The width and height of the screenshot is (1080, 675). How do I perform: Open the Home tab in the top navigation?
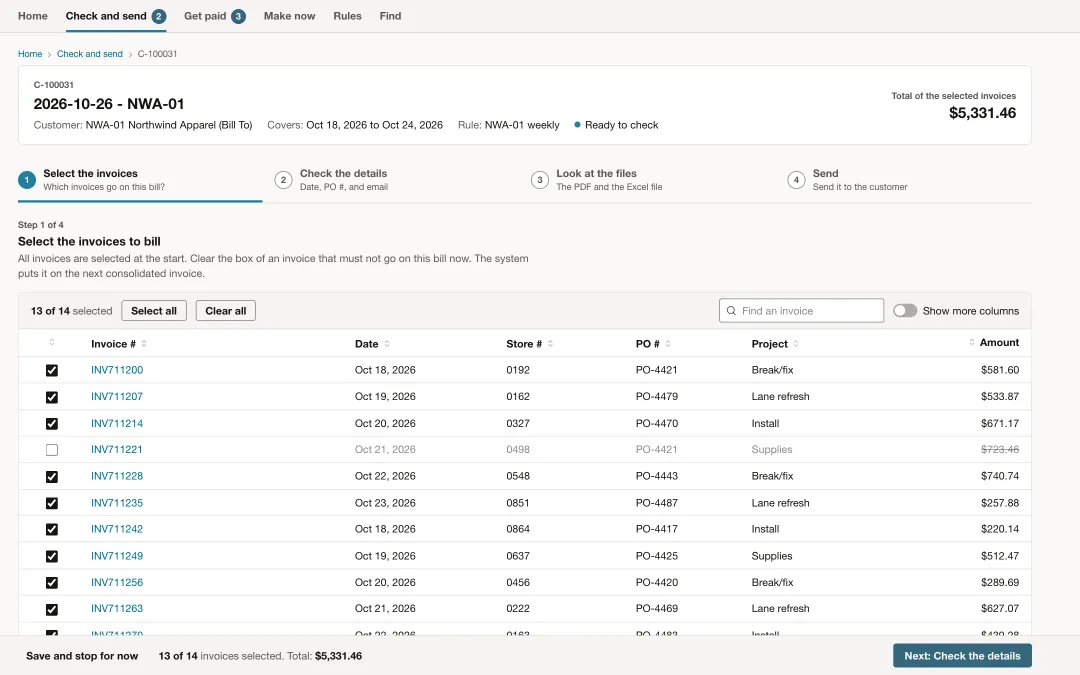pos(32,16)
